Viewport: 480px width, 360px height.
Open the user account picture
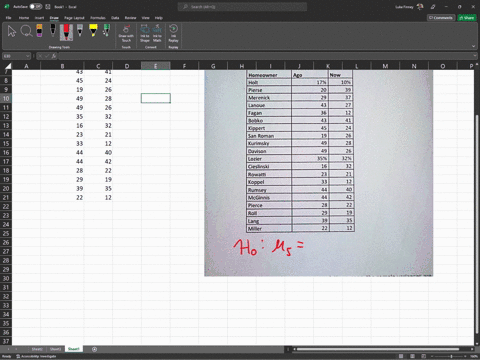coord(420,7)
